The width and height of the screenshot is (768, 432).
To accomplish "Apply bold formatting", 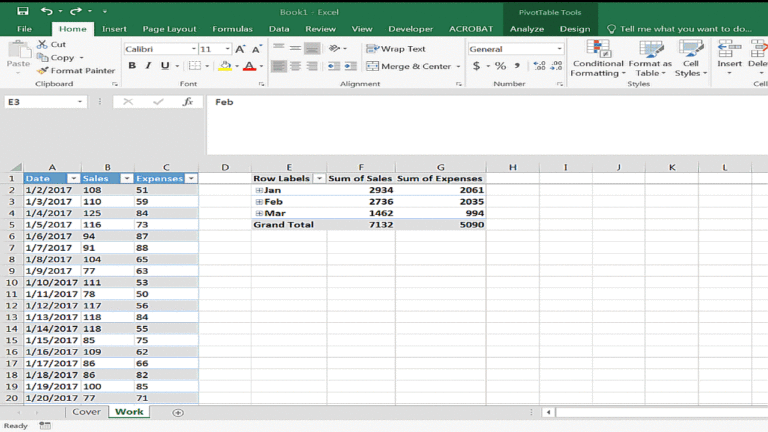I will pyautogui.click(x=132, y=66).
